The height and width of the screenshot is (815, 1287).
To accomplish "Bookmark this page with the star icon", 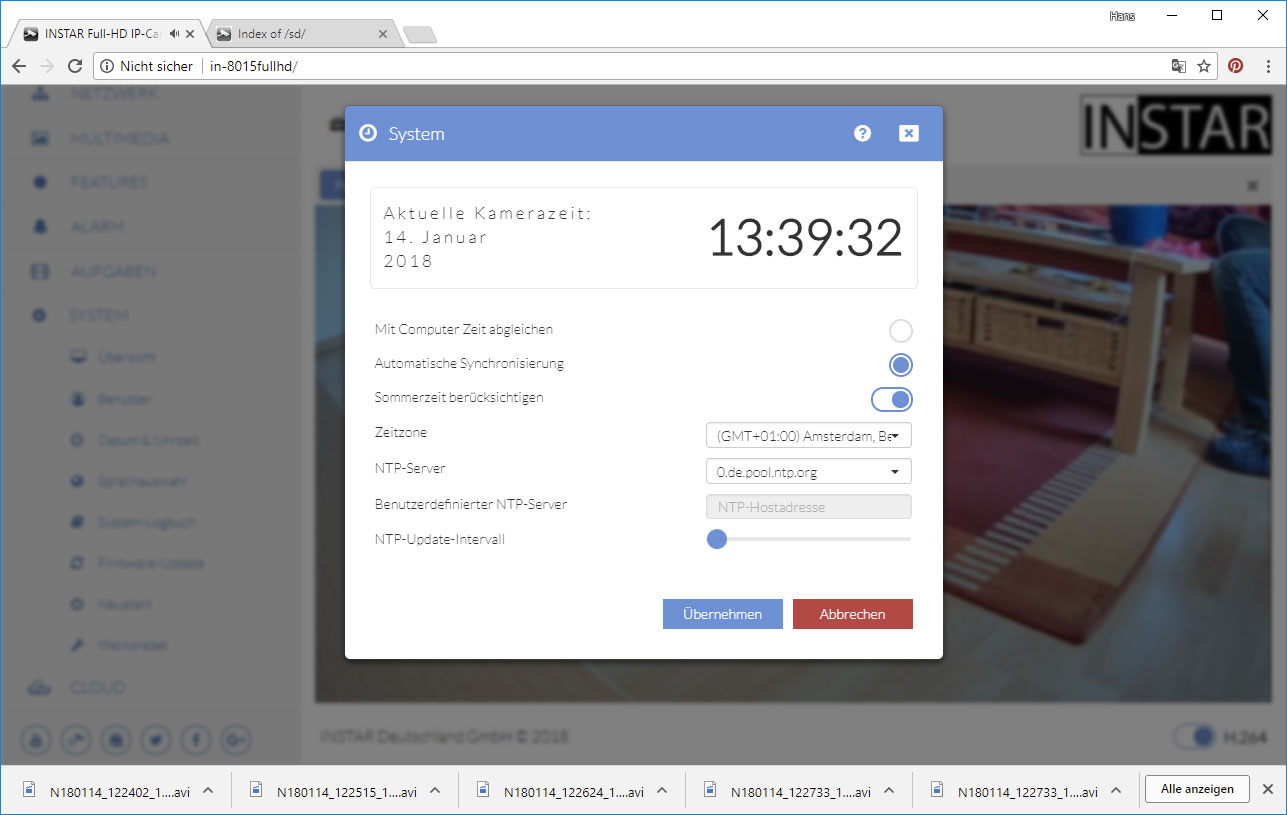I will coord(1204,66).
